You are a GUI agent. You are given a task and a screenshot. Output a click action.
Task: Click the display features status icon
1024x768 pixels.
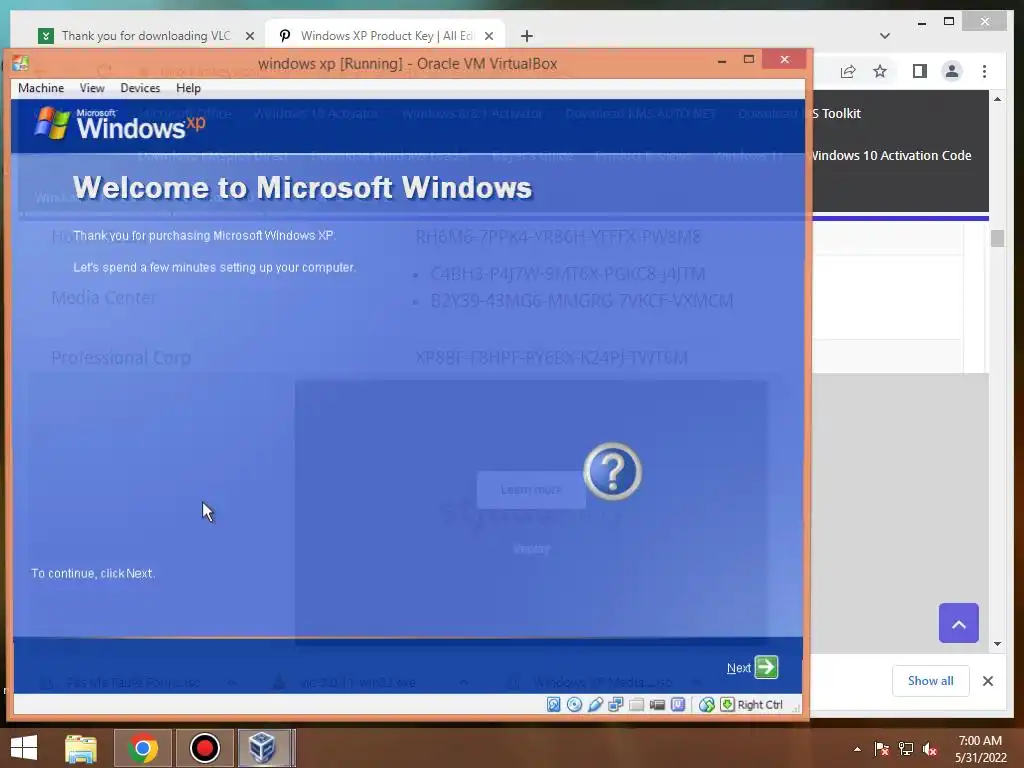[679, 705]
